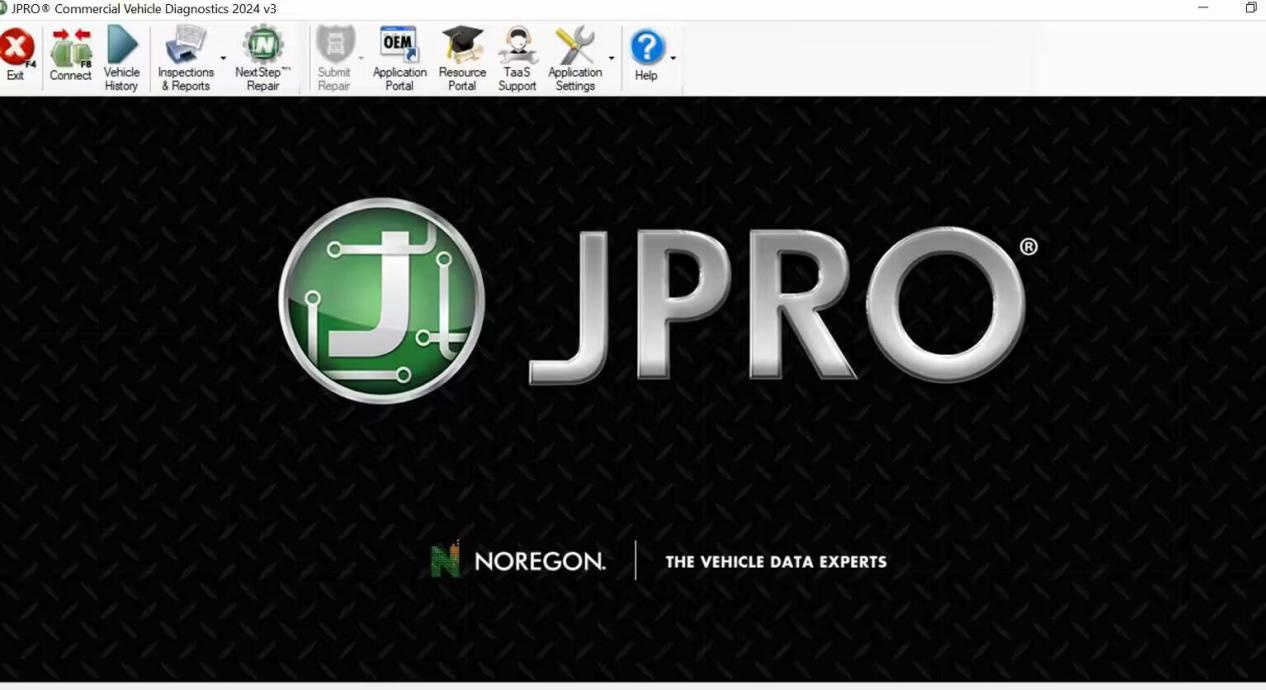
Task: Expand the Inspections & Reports dropdown arrow
Action: click(223, 58)
